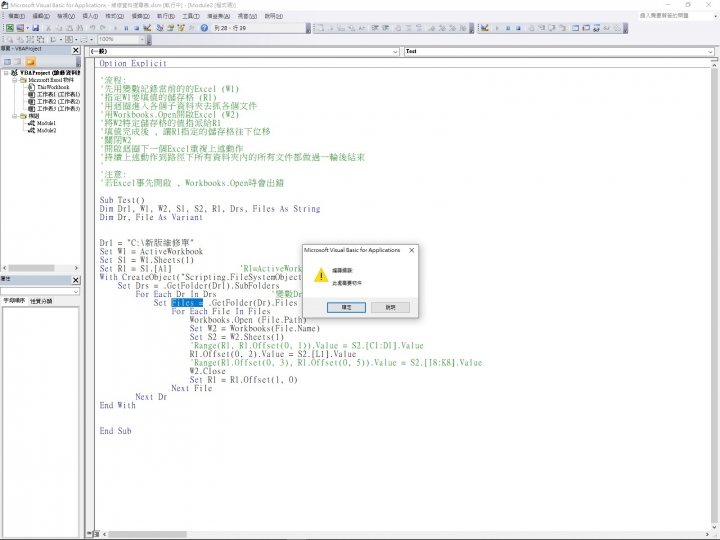
Task: Switch to 性質分類 properties tab
Action: click(41, 301)
